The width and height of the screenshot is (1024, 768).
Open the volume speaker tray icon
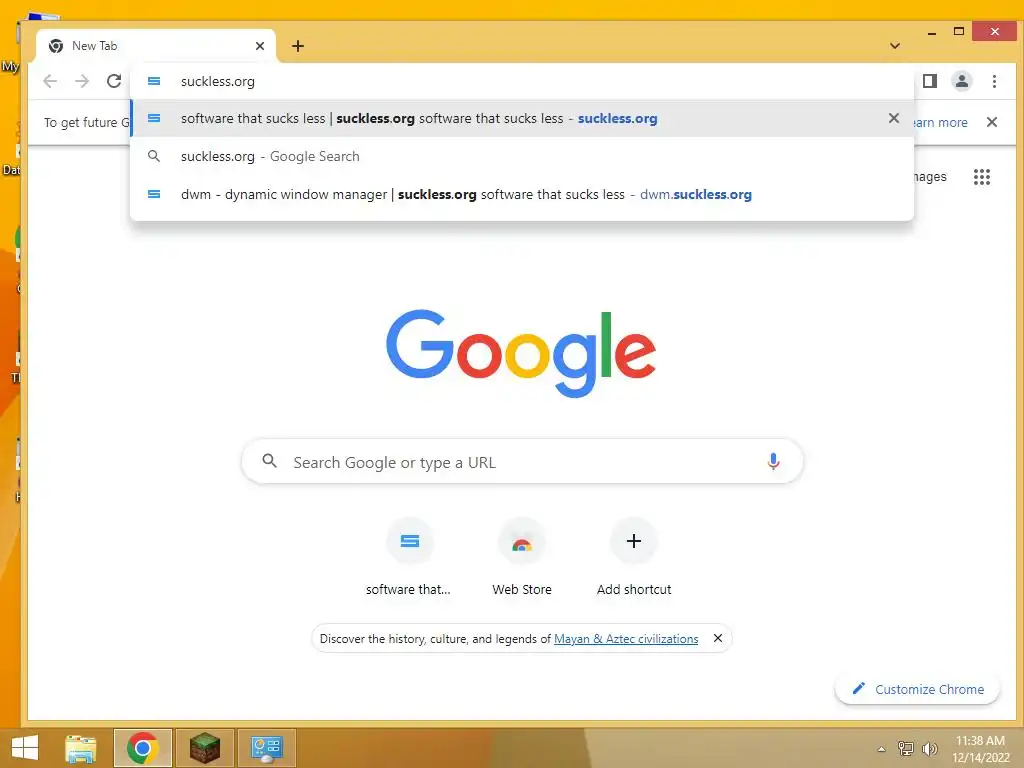[x=929, y=748]
